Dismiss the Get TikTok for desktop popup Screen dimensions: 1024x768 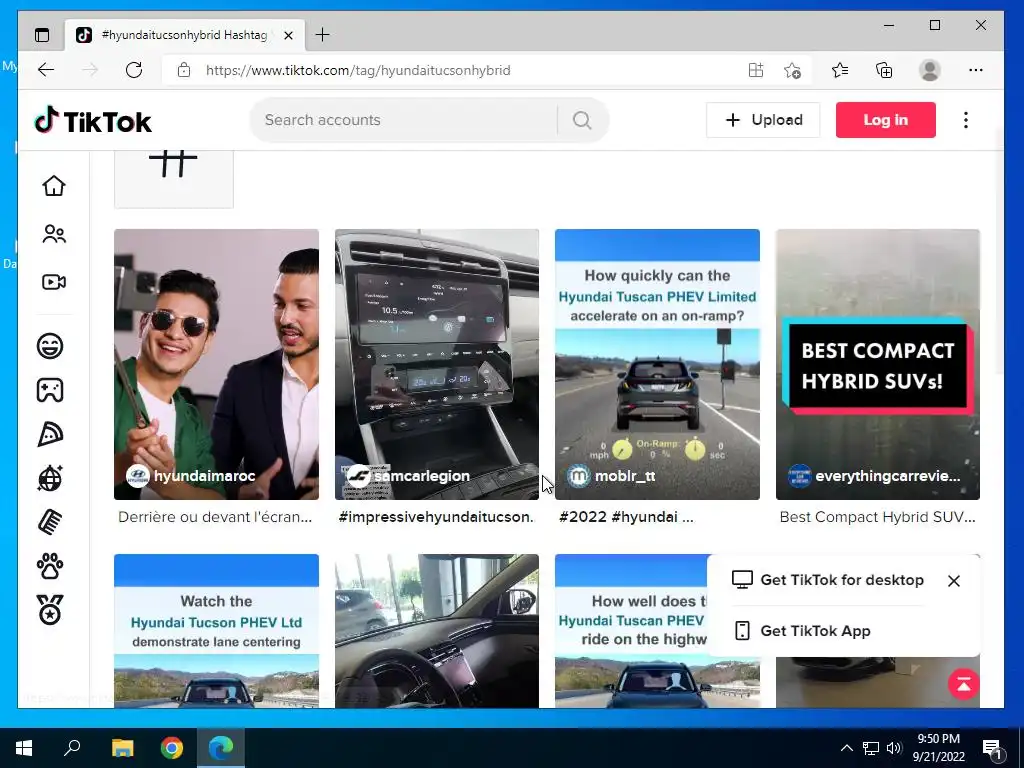tap(953, 581)
